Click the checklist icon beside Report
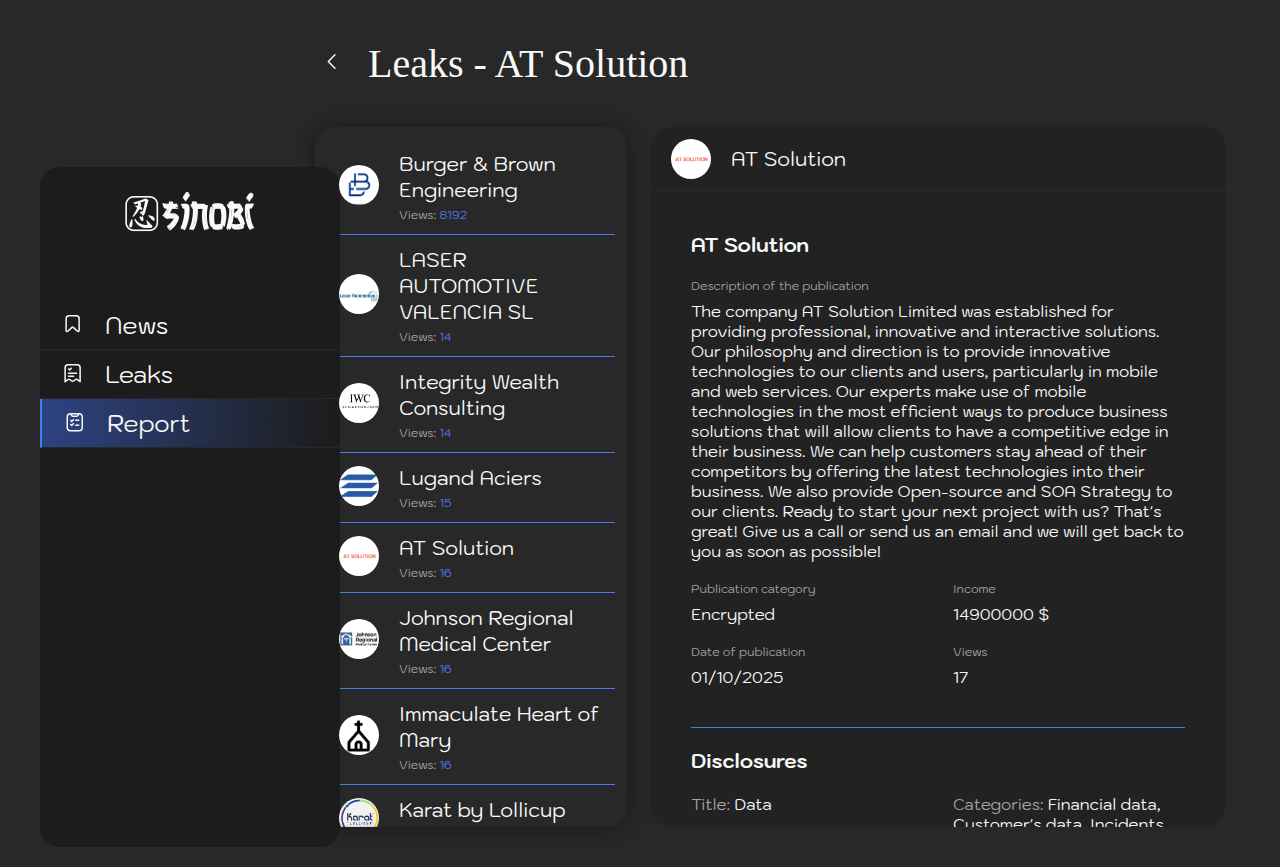Screen dimensions: 1280x867 coord(74,423)
